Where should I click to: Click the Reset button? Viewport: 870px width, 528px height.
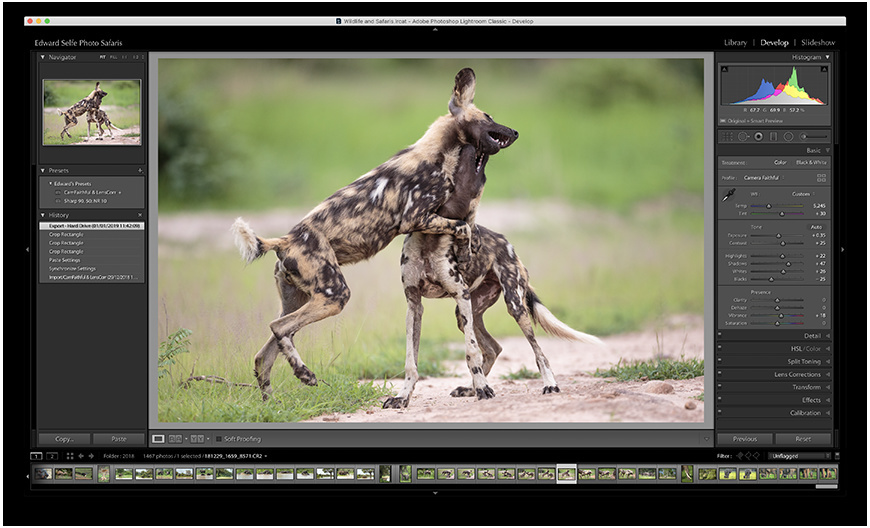pos(803,439)
